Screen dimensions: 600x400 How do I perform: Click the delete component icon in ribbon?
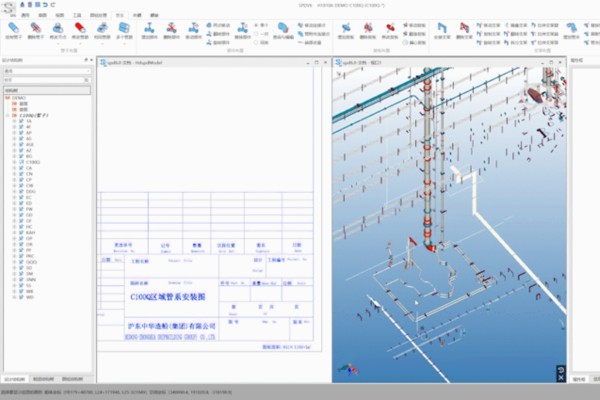point(171,31)
